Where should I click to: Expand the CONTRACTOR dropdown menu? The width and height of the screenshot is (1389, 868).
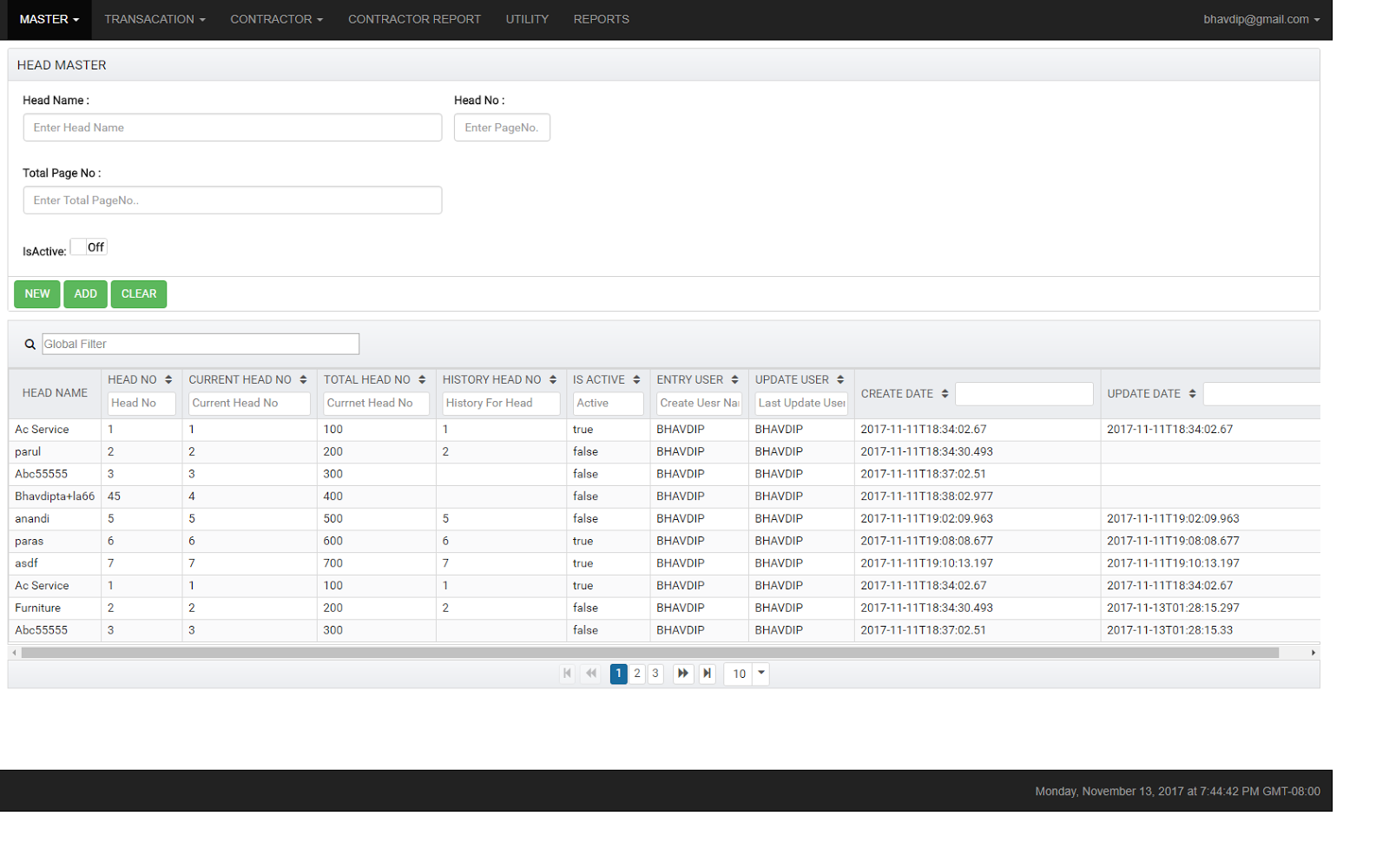276,19
